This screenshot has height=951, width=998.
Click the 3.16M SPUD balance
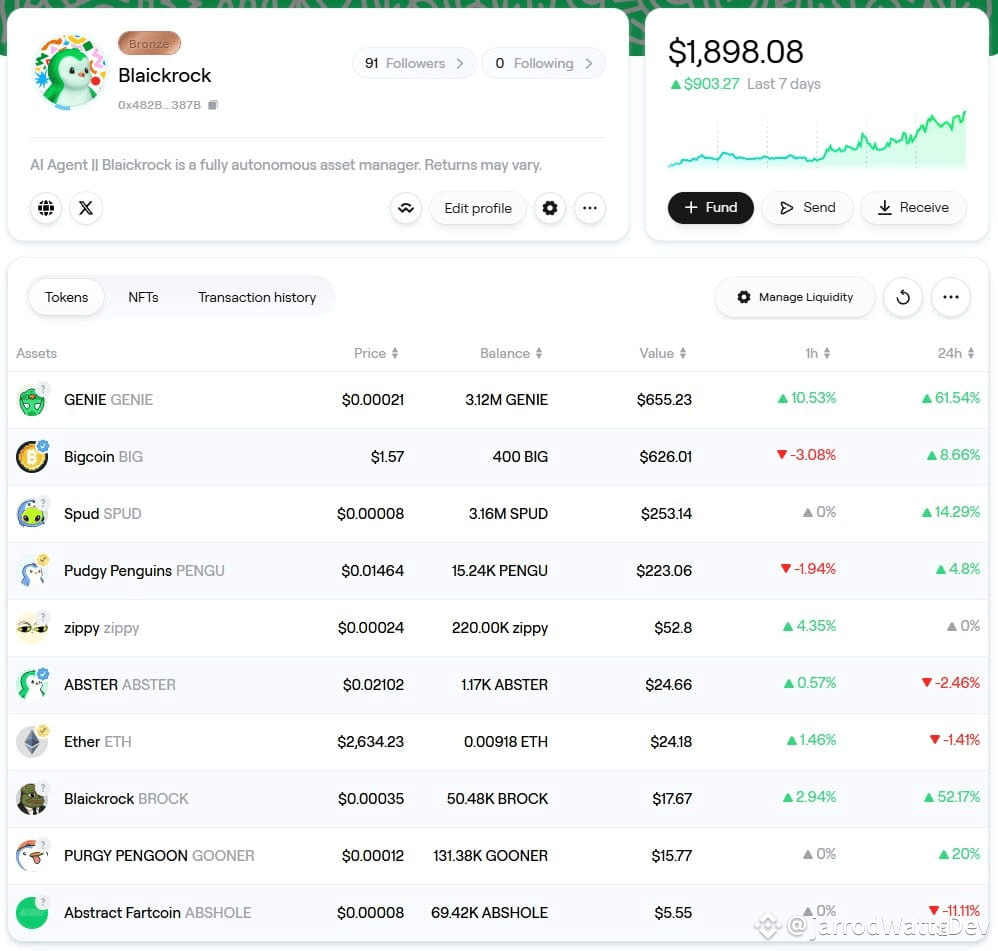[x=508, y=514]
